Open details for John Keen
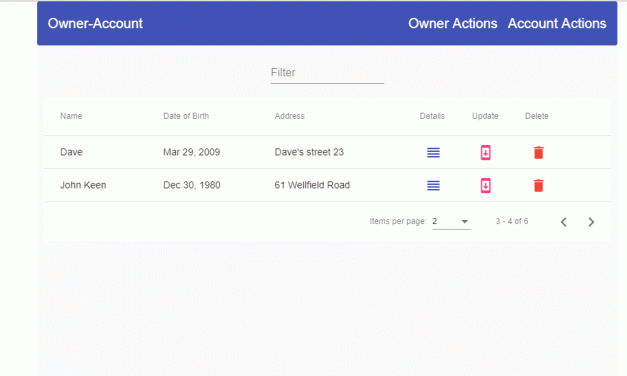The width and height of the screenshot is (627, 376). [433, 186]
